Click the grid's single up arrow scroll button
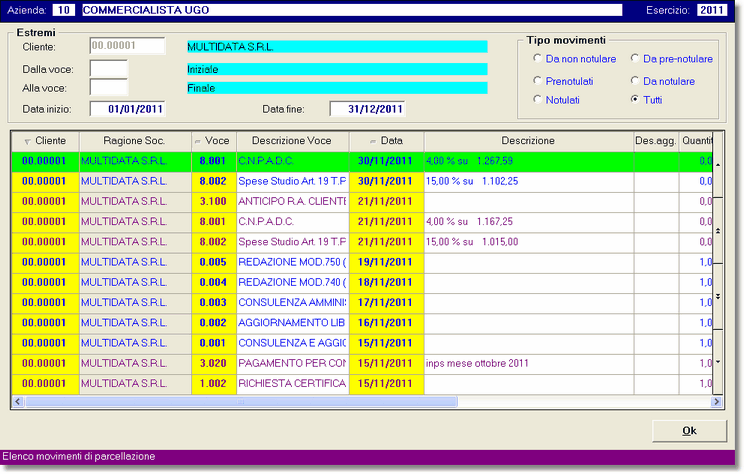744x474 pixels. (x=718, y=165)
